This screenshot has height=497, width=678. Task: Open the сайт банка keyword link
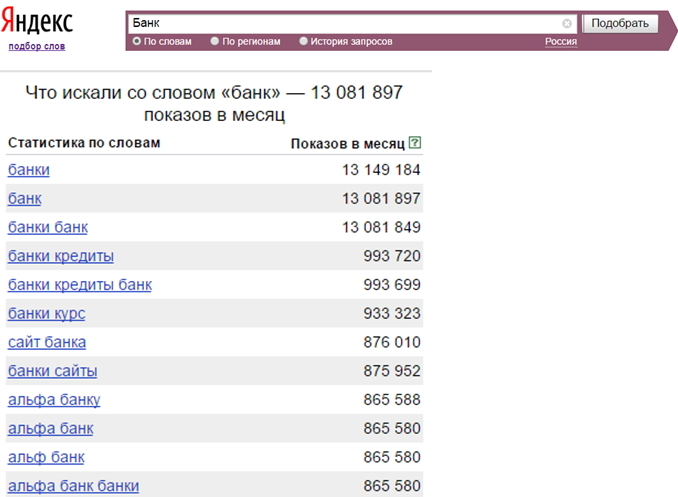[47, 342]
